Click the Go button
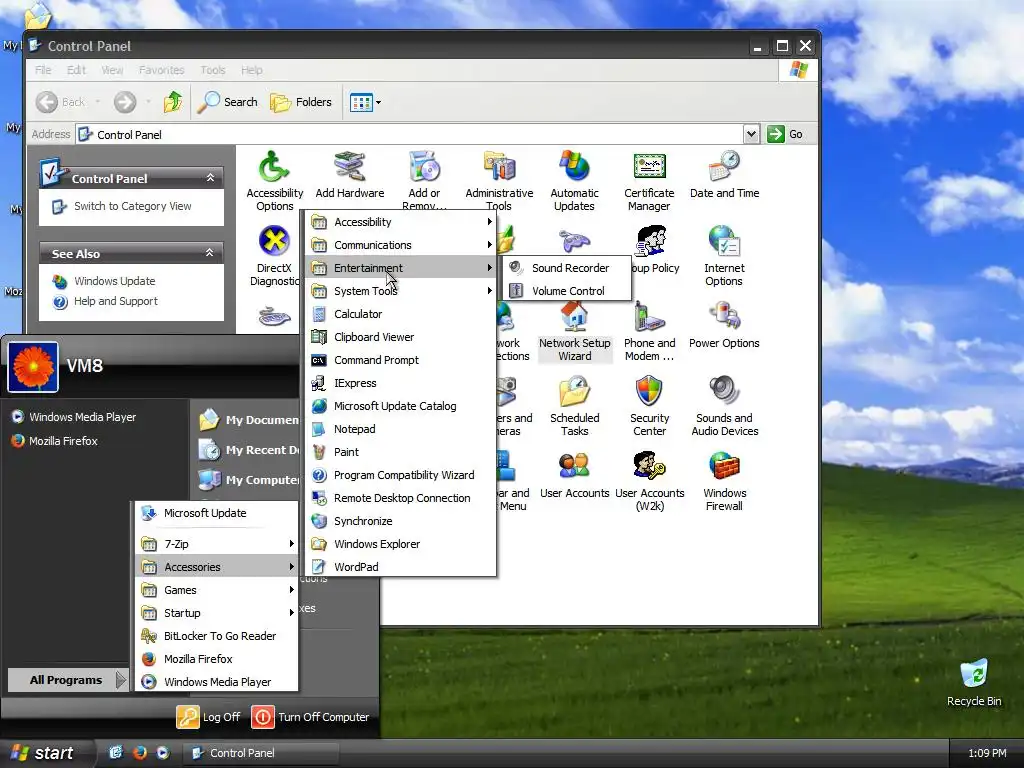 click(786, 134)
